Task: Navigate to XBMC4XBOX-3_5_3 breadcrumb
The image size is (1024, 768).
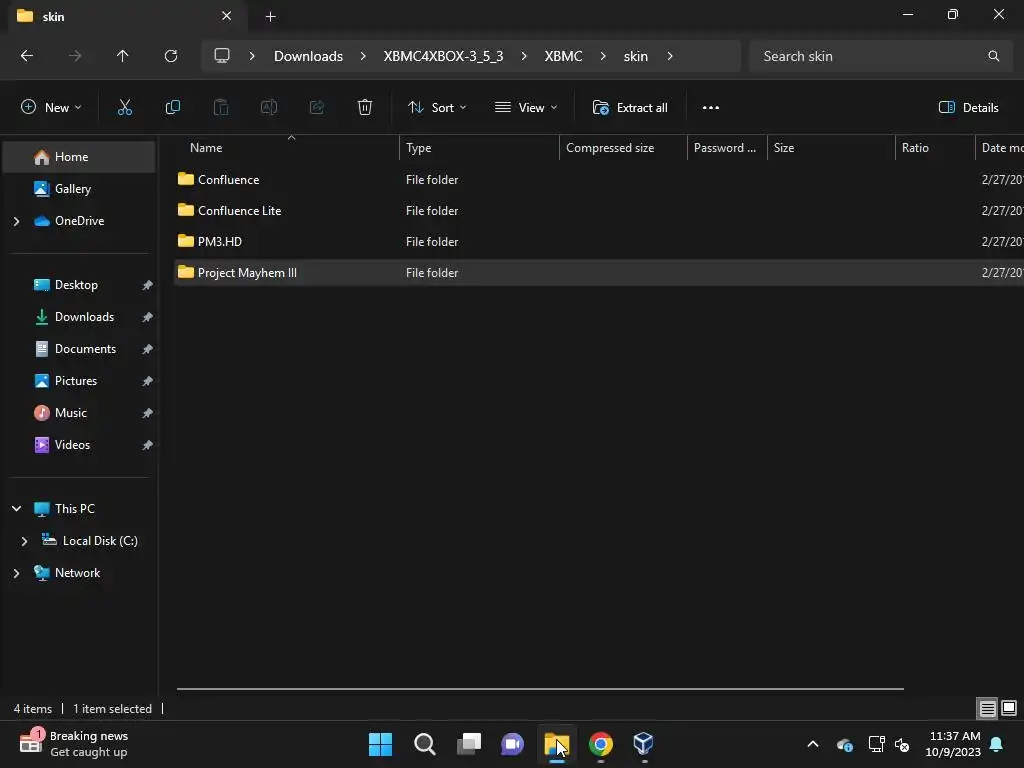Action: [x=443, y=56]
